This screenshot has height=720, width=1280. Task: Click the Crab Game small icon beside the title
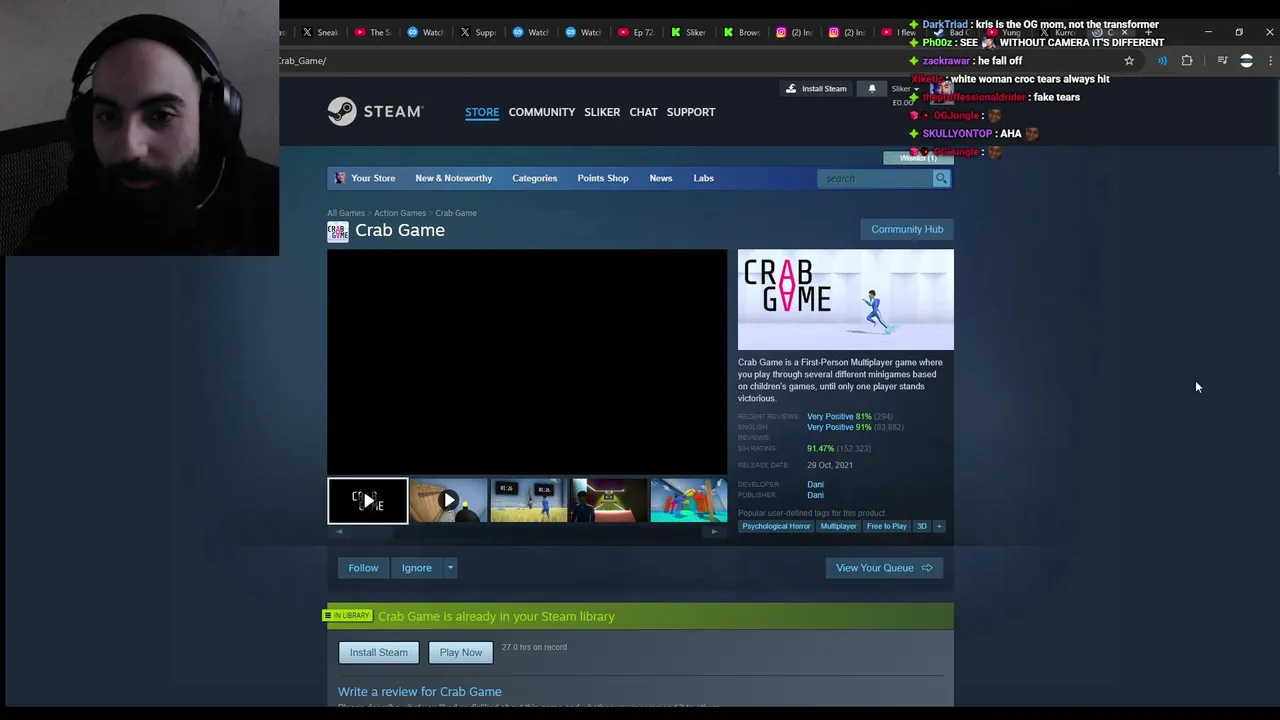pos(338,231)
